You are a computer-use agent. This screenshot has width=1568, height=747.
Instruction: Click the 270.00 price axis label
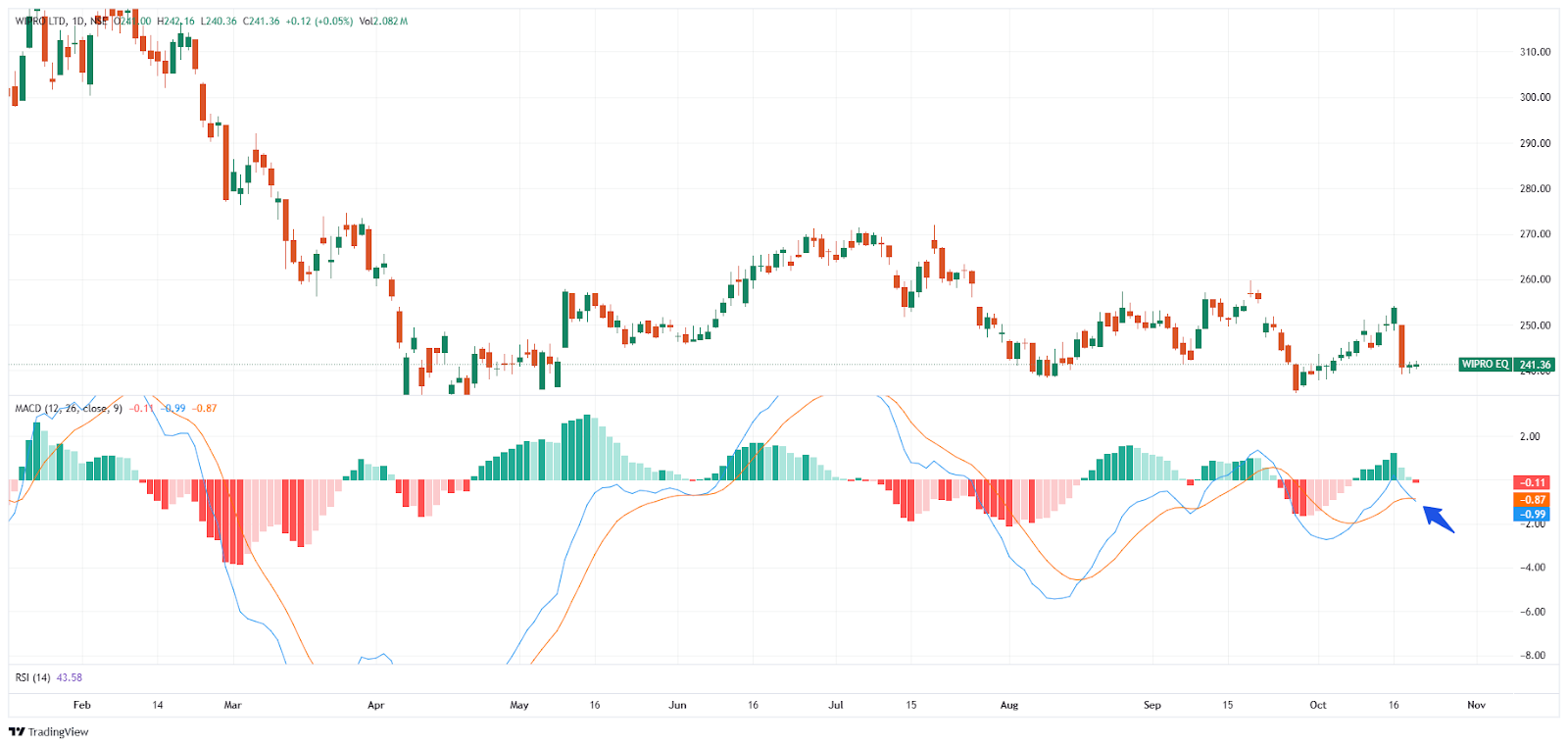(1535, 234)
